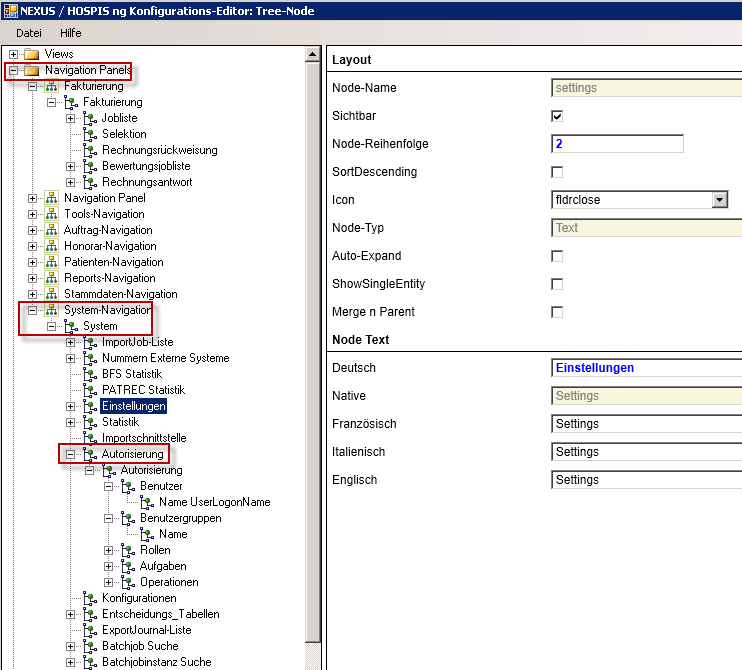Click the Reports-Navigation panel icon

pos(52,278)
